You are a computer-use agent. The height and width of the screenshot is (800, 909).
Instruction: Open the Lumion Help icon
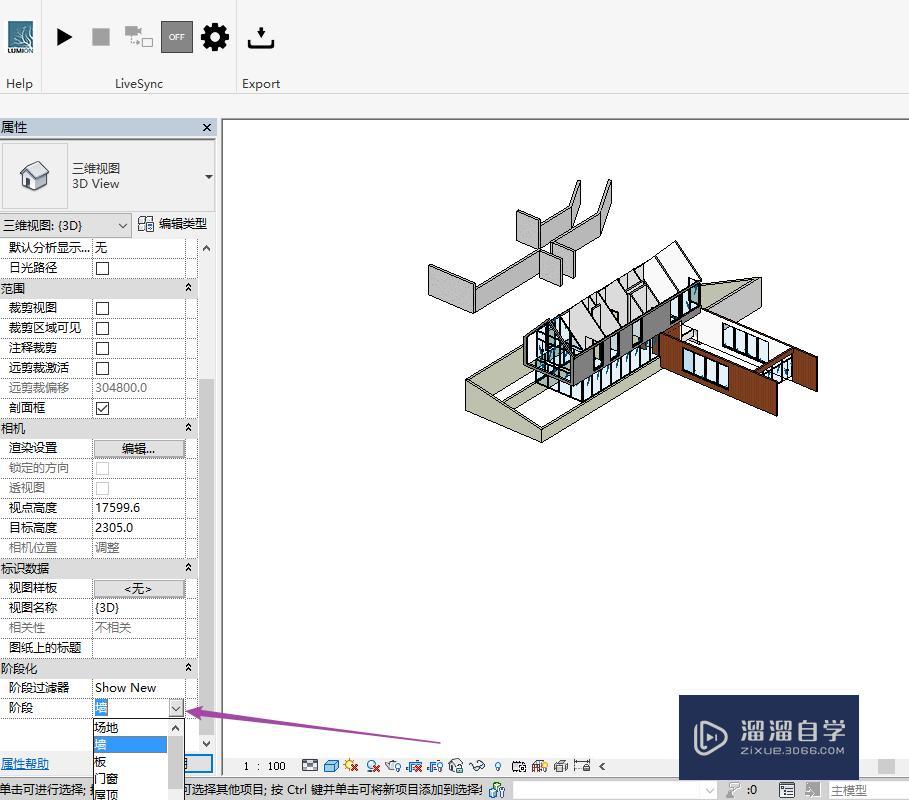(20, 37)
